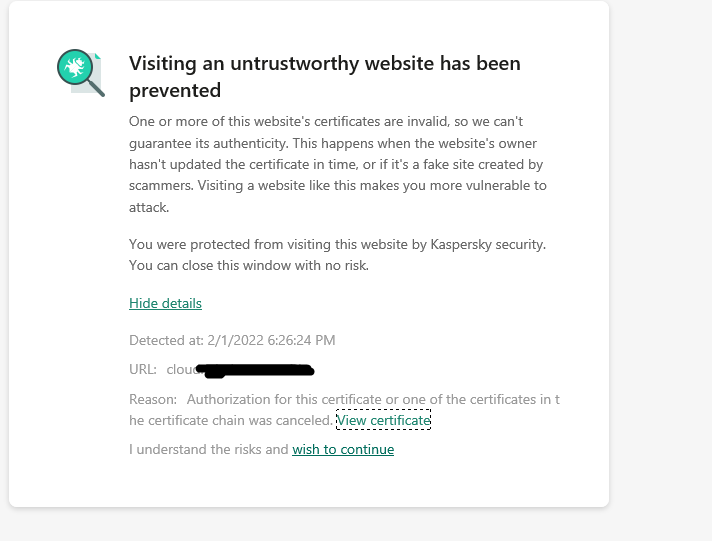Click the untrustworthy website warning heading
Screen dimensions: 712x541
[x=325, y=77]
